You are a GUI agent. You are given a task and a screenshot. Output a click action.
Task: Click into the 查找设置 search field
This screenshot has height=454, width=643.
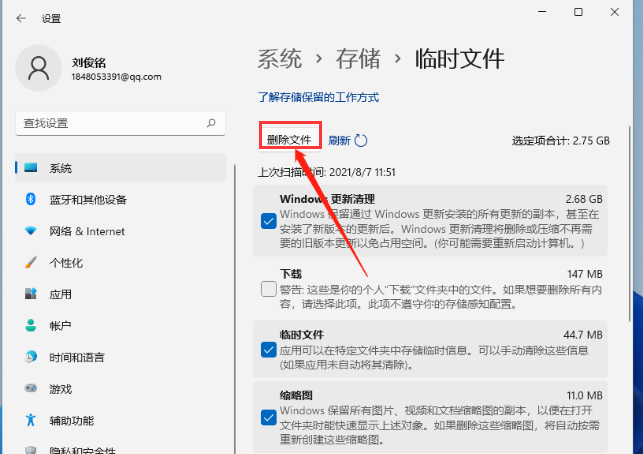click(110, 123)
